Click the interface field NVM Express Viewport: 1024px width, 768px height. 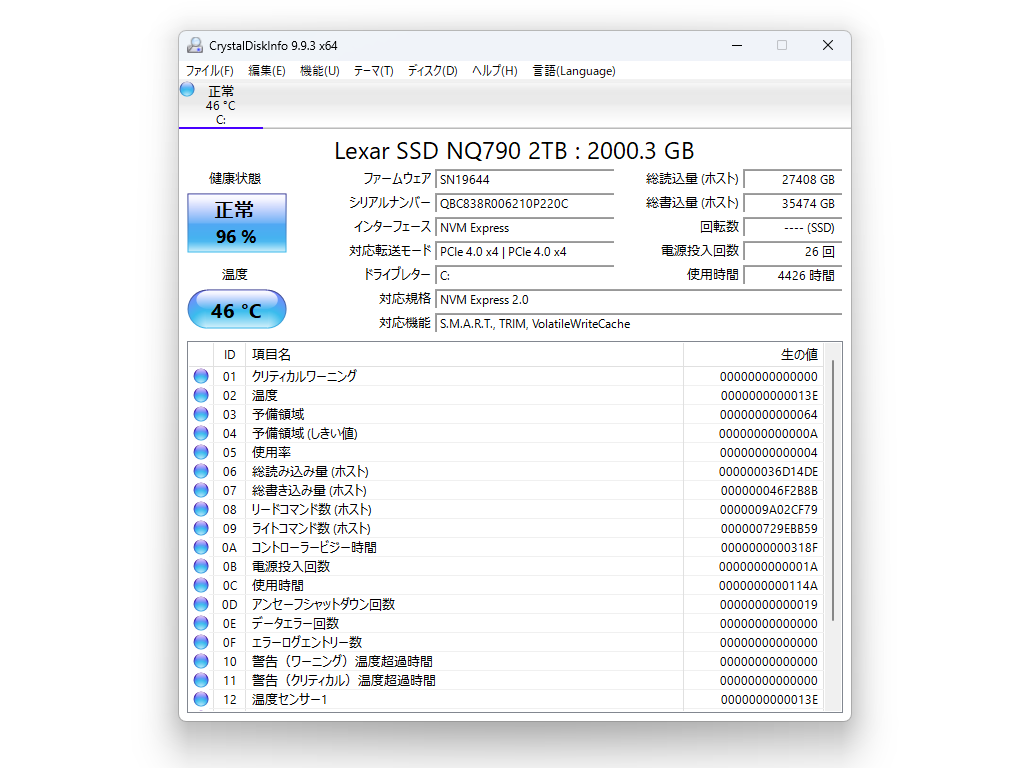tap(524, 228)
